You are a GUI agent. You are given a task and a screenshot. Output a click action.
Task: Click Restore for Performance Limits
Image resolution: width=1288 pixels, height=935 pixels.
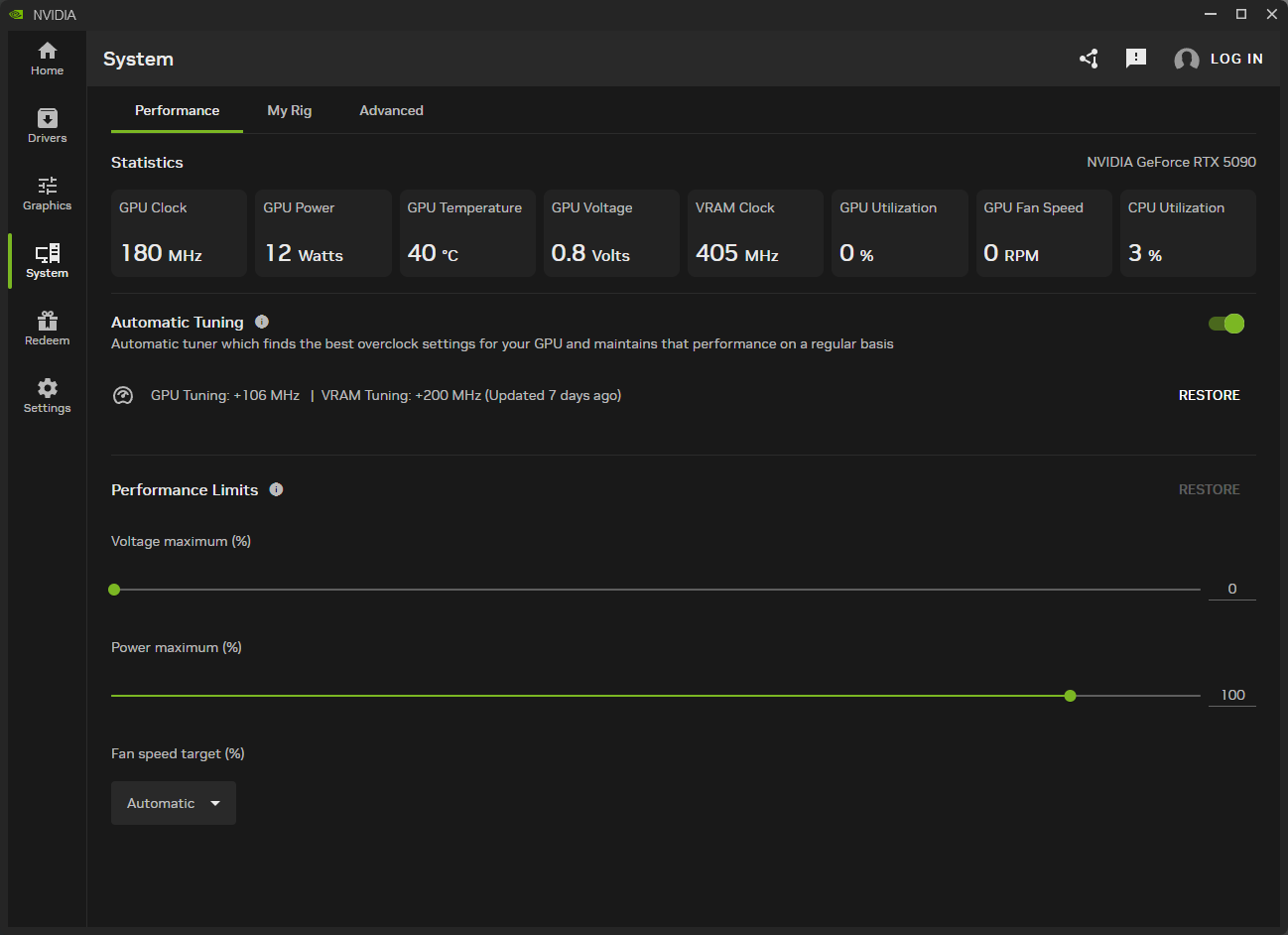click(x=1209, y=489)
